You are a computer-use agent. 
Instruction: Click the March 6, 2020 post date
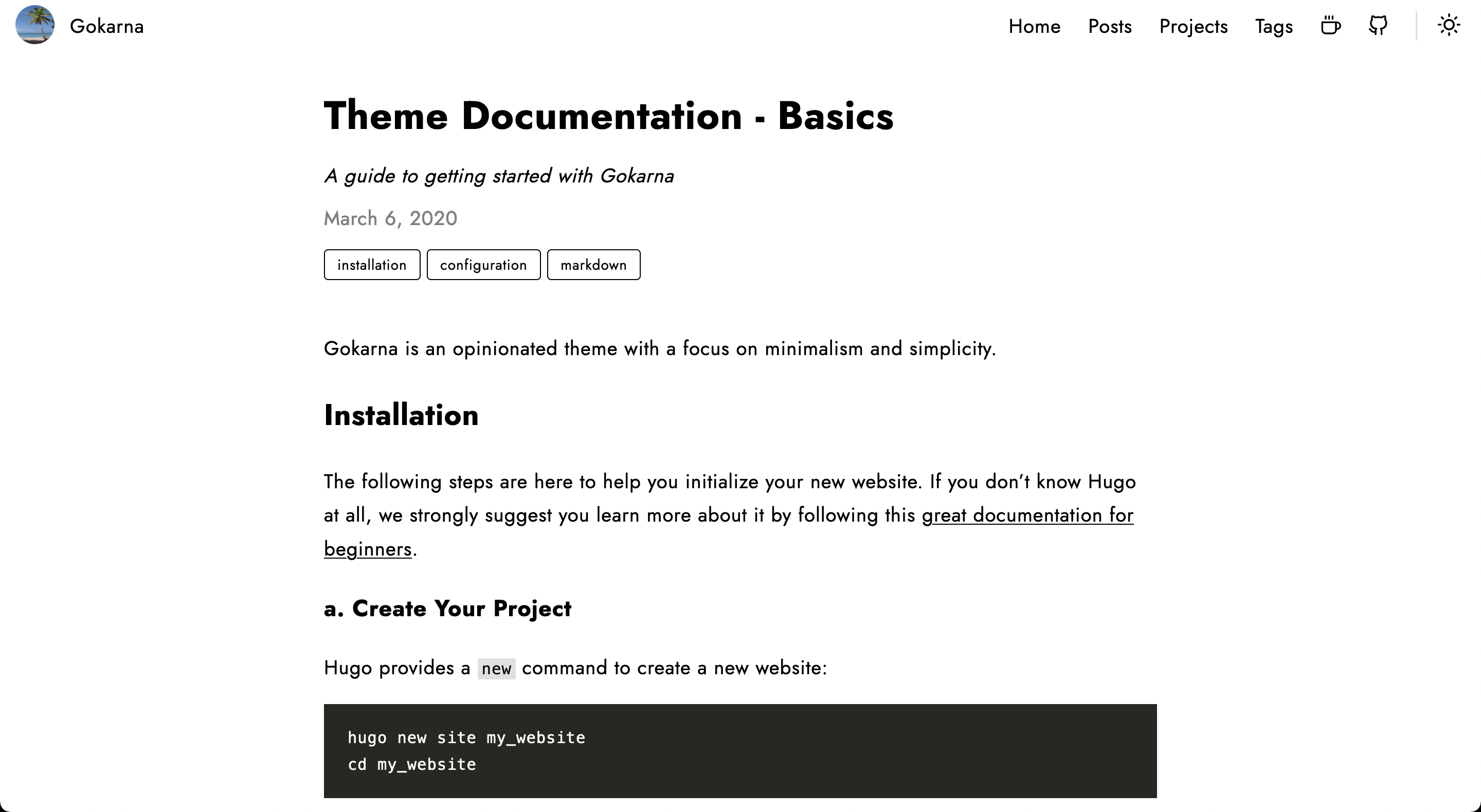[x=390, y=218]
